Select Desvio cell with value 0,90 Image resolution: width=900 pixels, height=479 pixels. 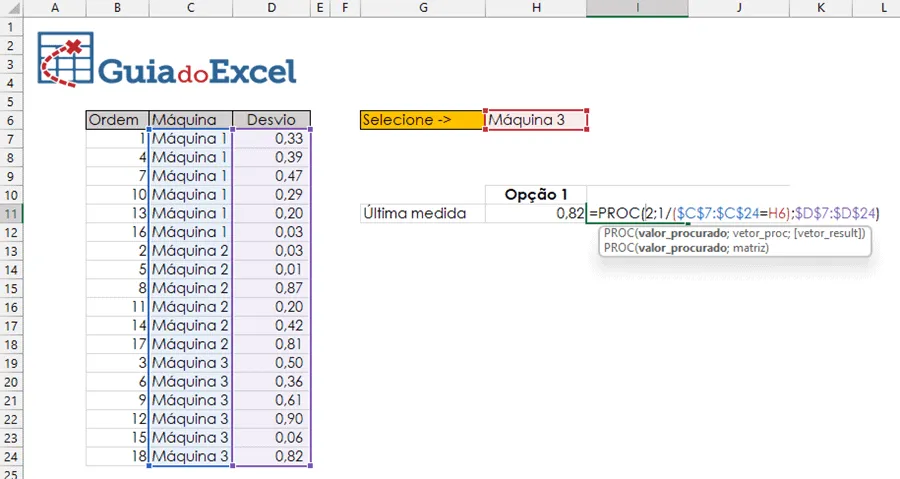[x=271, y=419]
